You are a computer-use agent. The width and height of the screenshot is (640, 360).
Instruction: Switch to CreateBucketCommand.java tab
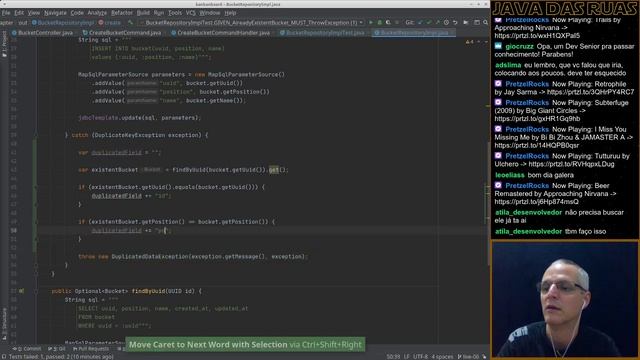tap(122, 33)
